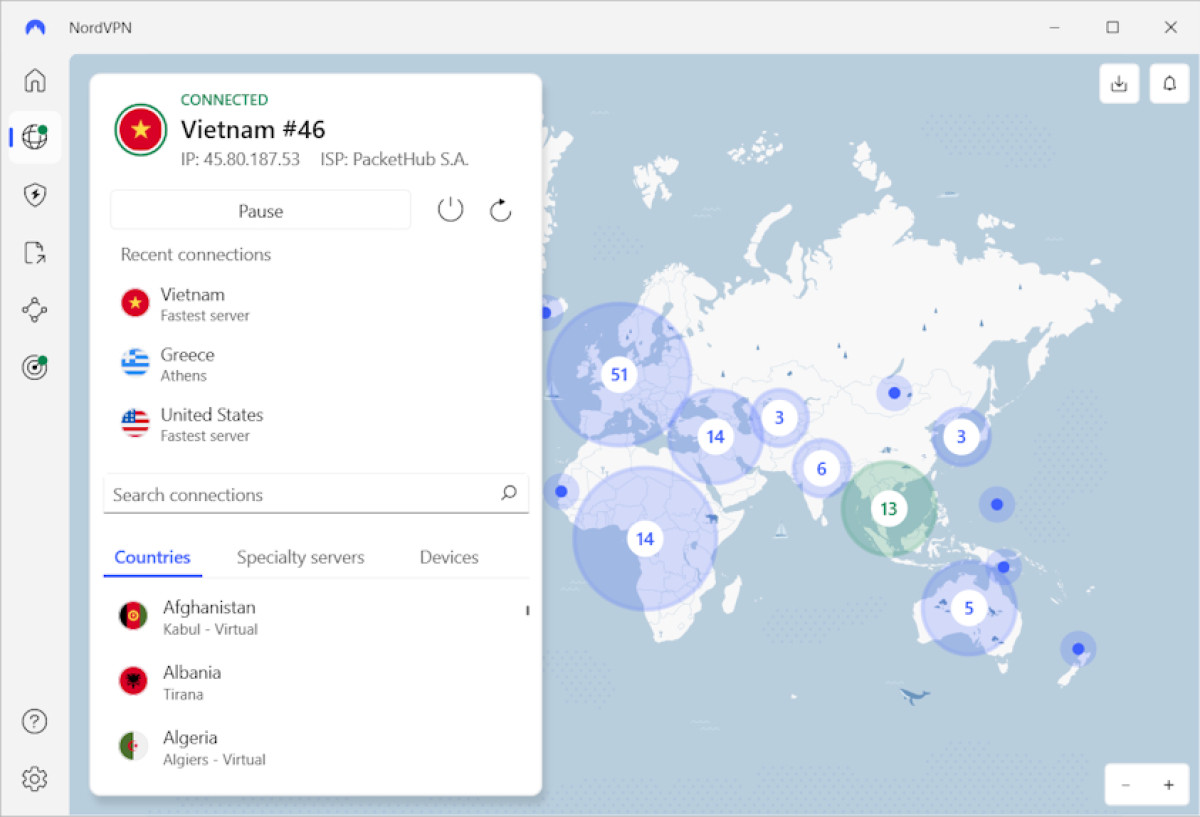Expand the Europe cluster with 51 servers
Screen dimensions: 1200x817
tap(619, 374)
